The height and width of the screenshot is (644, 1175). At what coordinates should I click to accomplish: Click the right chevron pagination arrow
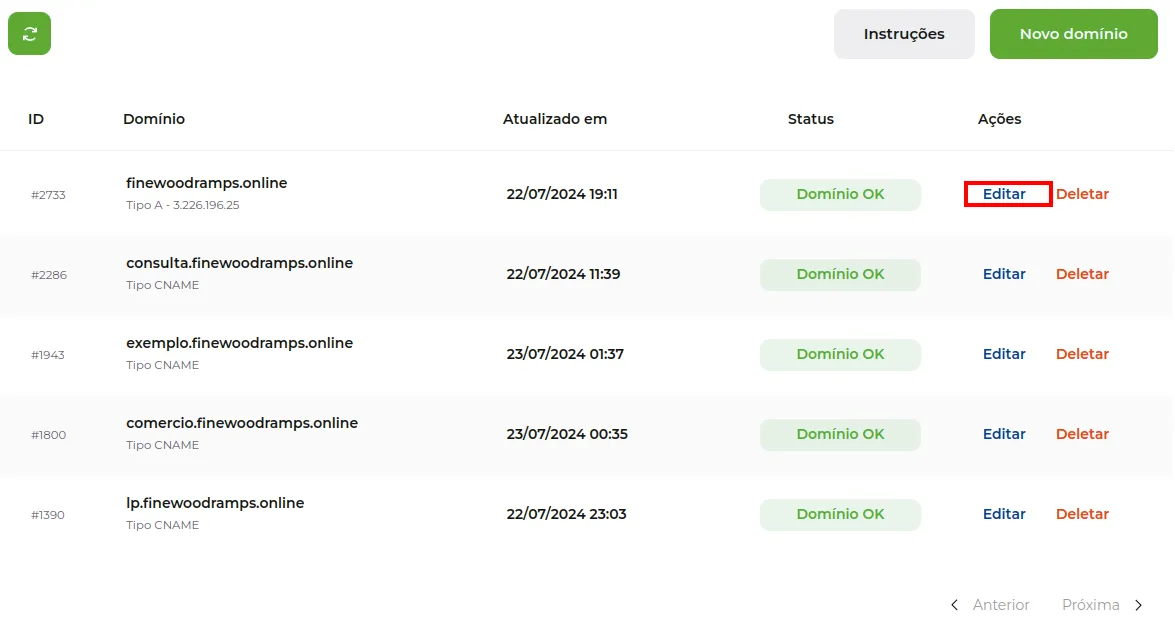click(x=1138, y=605)
